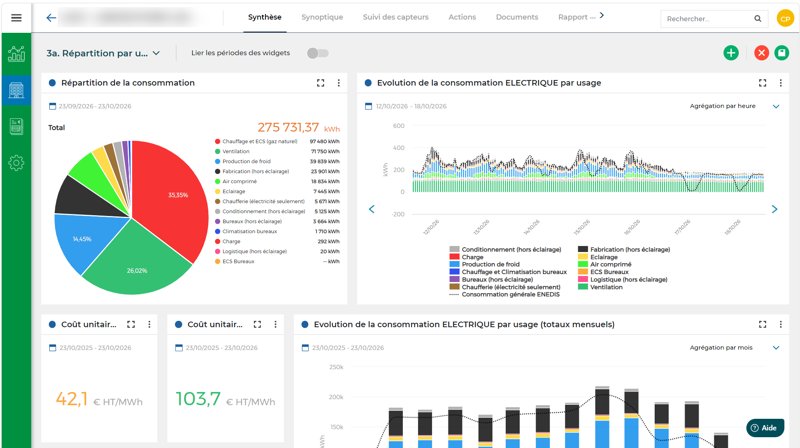
Task: Toggle Lier les périodes des widgets
Action: [317, 53]
